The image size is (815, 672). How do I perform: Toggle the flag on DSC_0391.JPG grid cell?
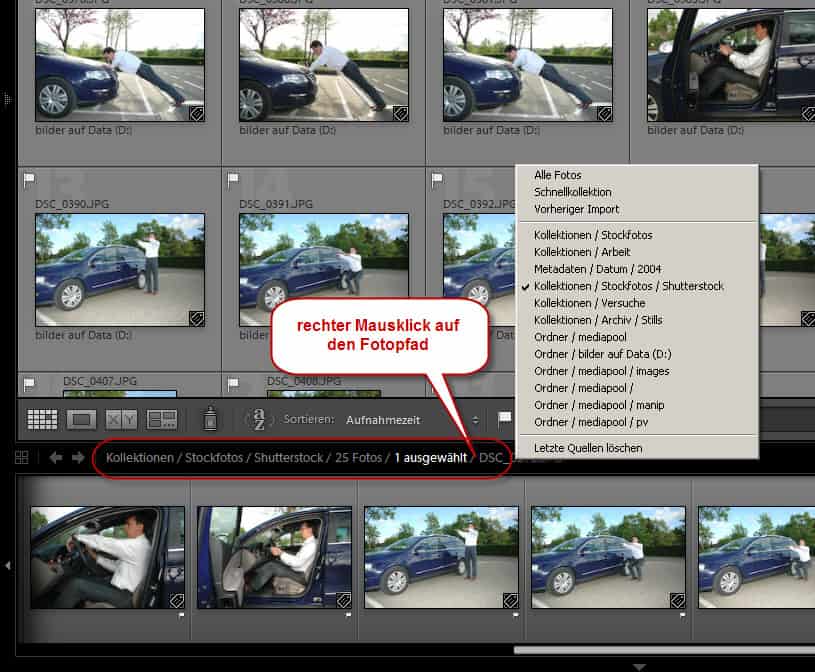pyautogui.click(x=233, y=181)
